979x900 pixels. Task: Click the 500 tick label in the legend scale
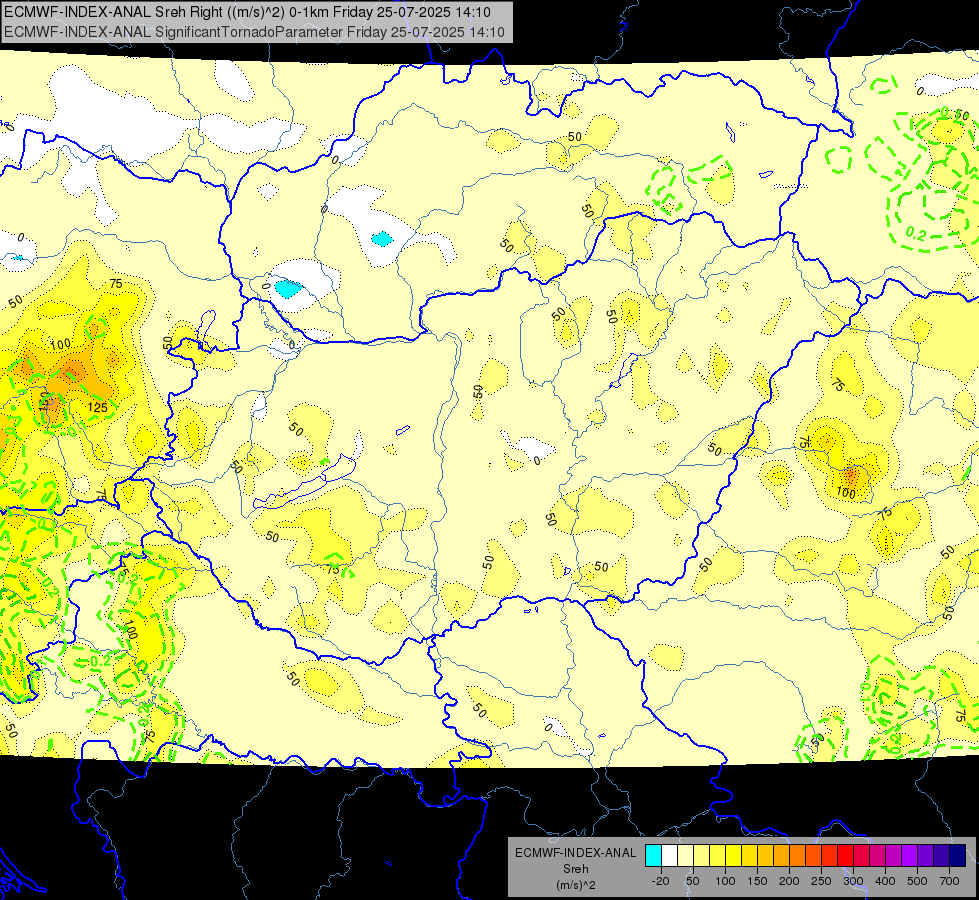pyautogui.click(x=917, y=881)
